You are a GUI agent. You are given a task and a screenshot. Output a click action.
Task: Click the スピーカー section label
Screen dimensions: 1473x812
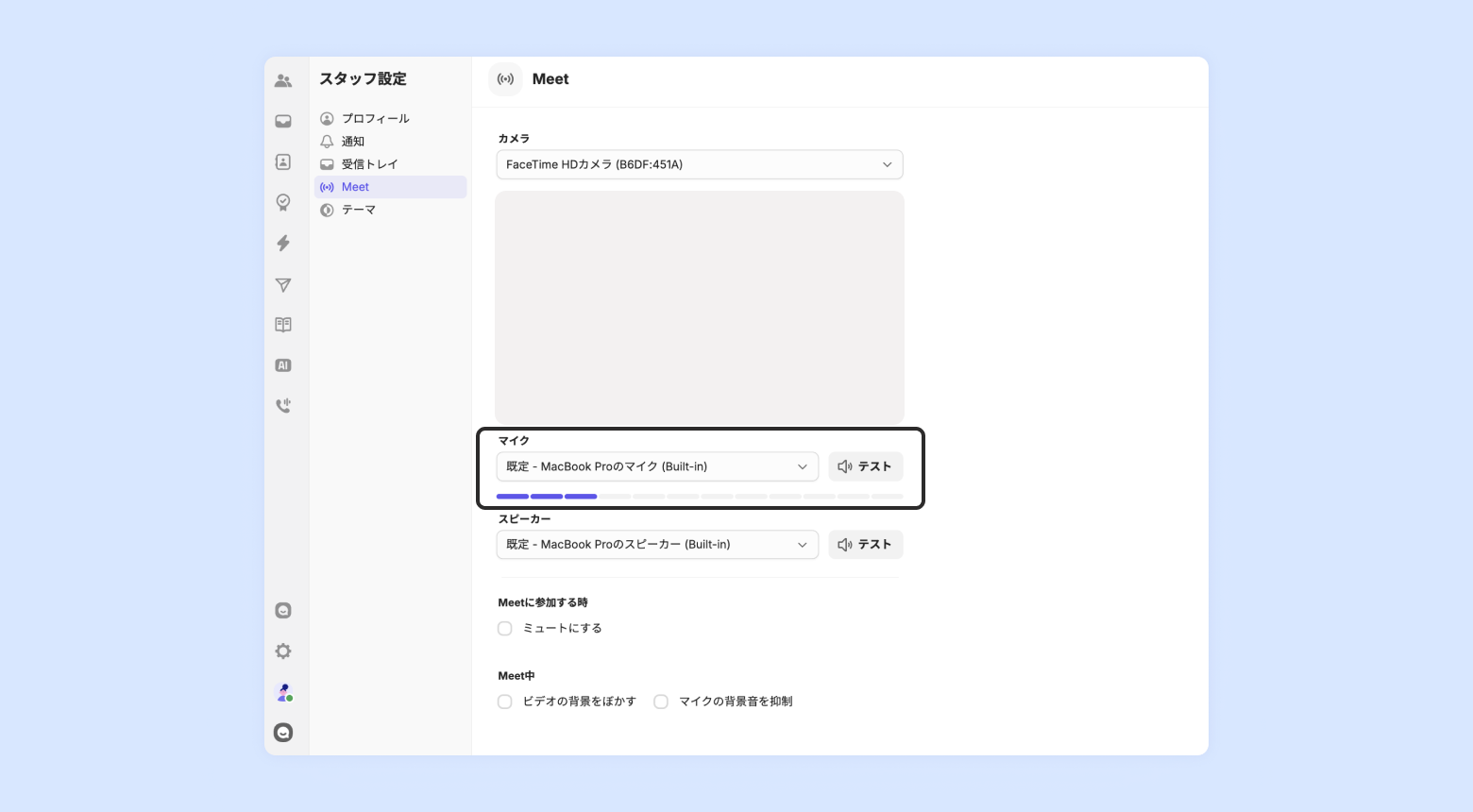click(524, 519)
